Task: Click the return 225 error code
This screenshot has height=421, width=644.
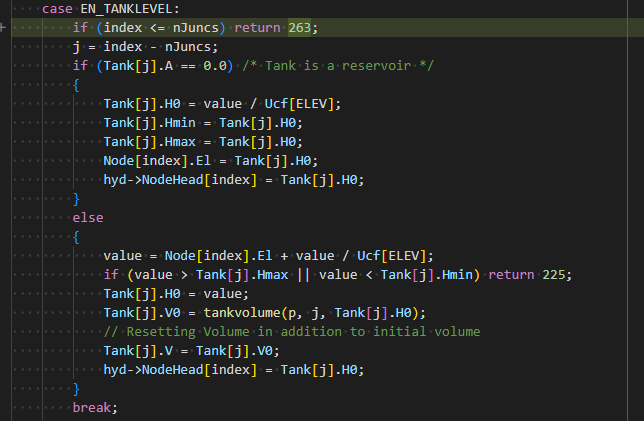Action: [x=530, y=275]
